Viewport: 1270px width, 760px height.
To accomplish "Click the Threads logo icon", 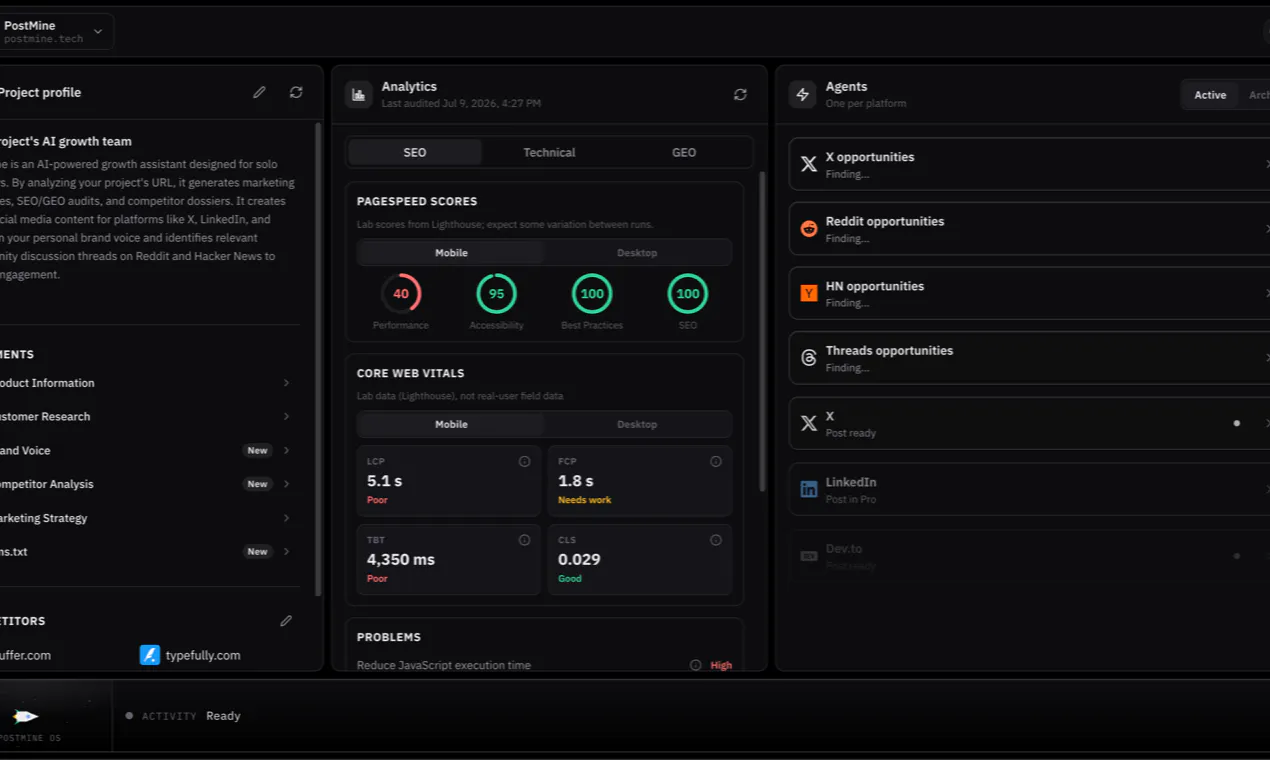I will point(809,358).
